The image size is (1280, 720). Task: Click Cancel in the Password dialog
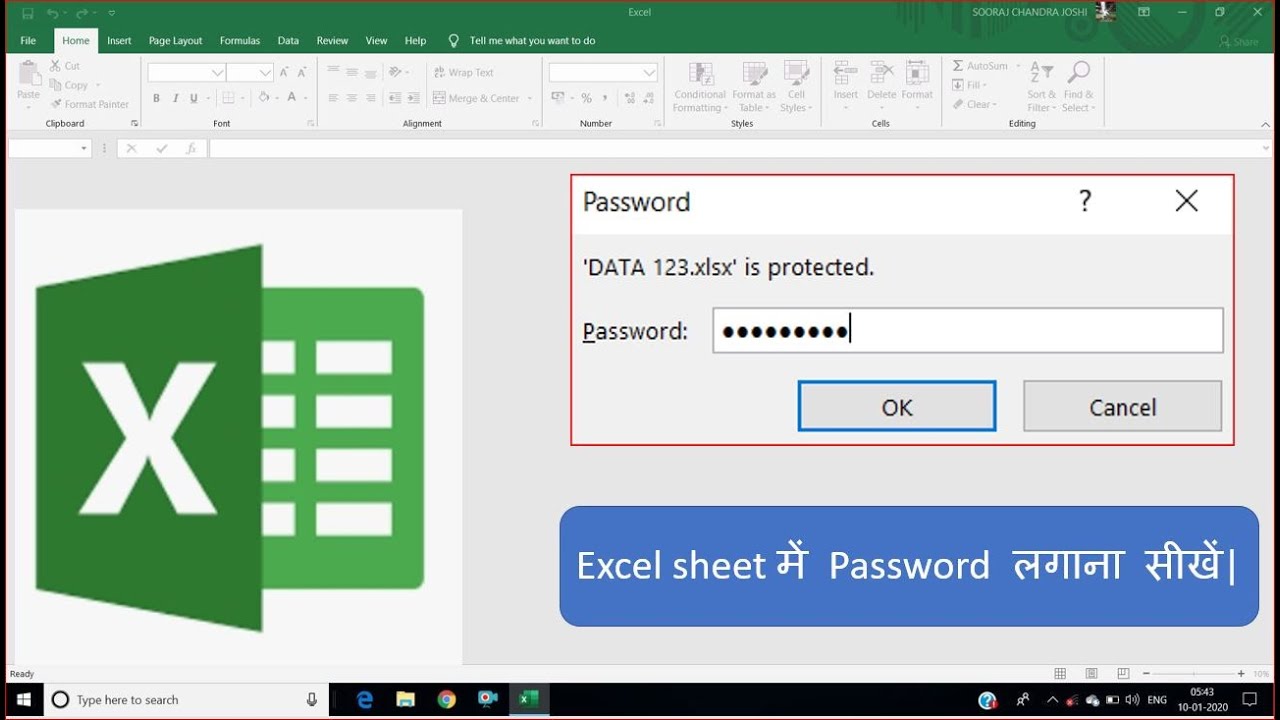click(x=1122, y=406)
